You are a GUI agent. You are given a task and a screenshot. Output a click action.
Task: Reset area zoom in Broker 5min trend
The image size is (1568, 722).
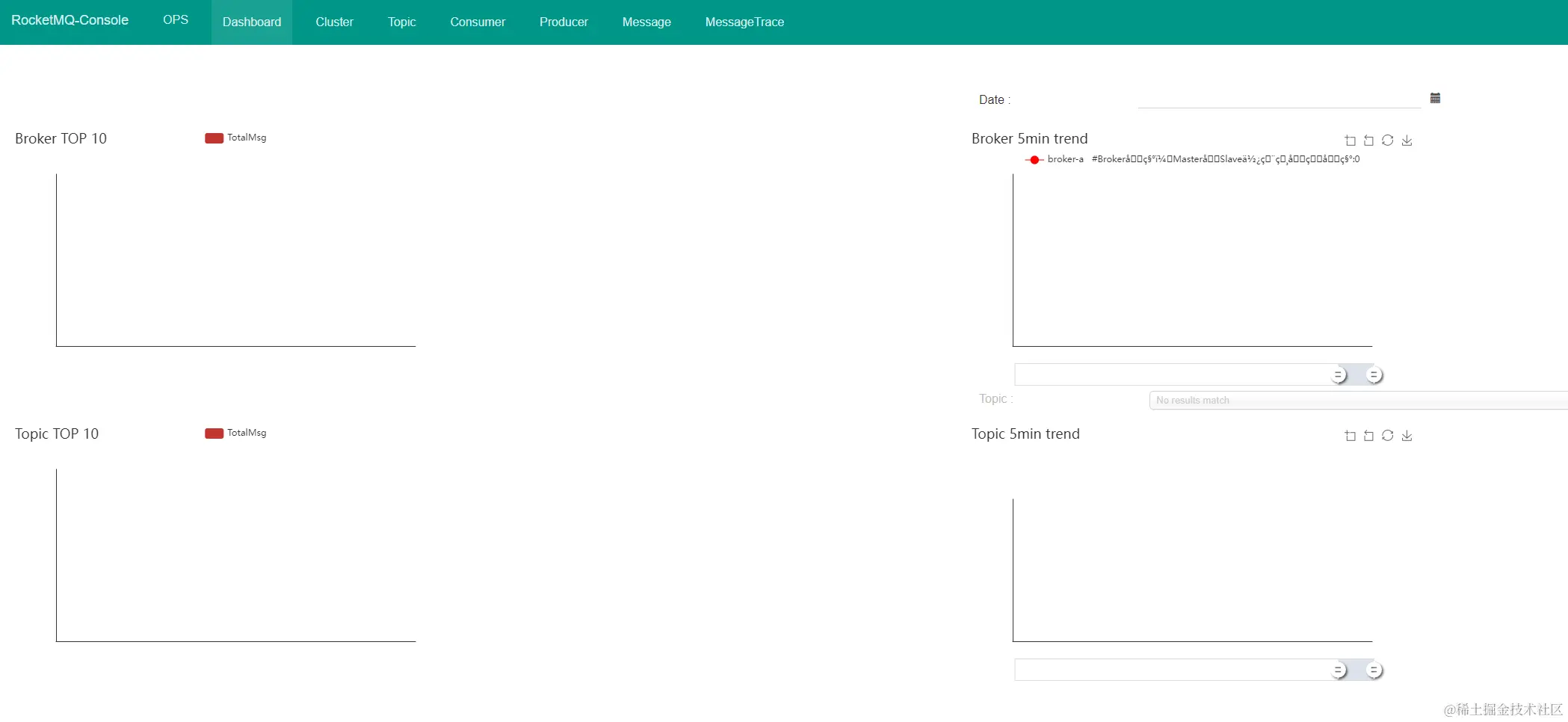1368,141
